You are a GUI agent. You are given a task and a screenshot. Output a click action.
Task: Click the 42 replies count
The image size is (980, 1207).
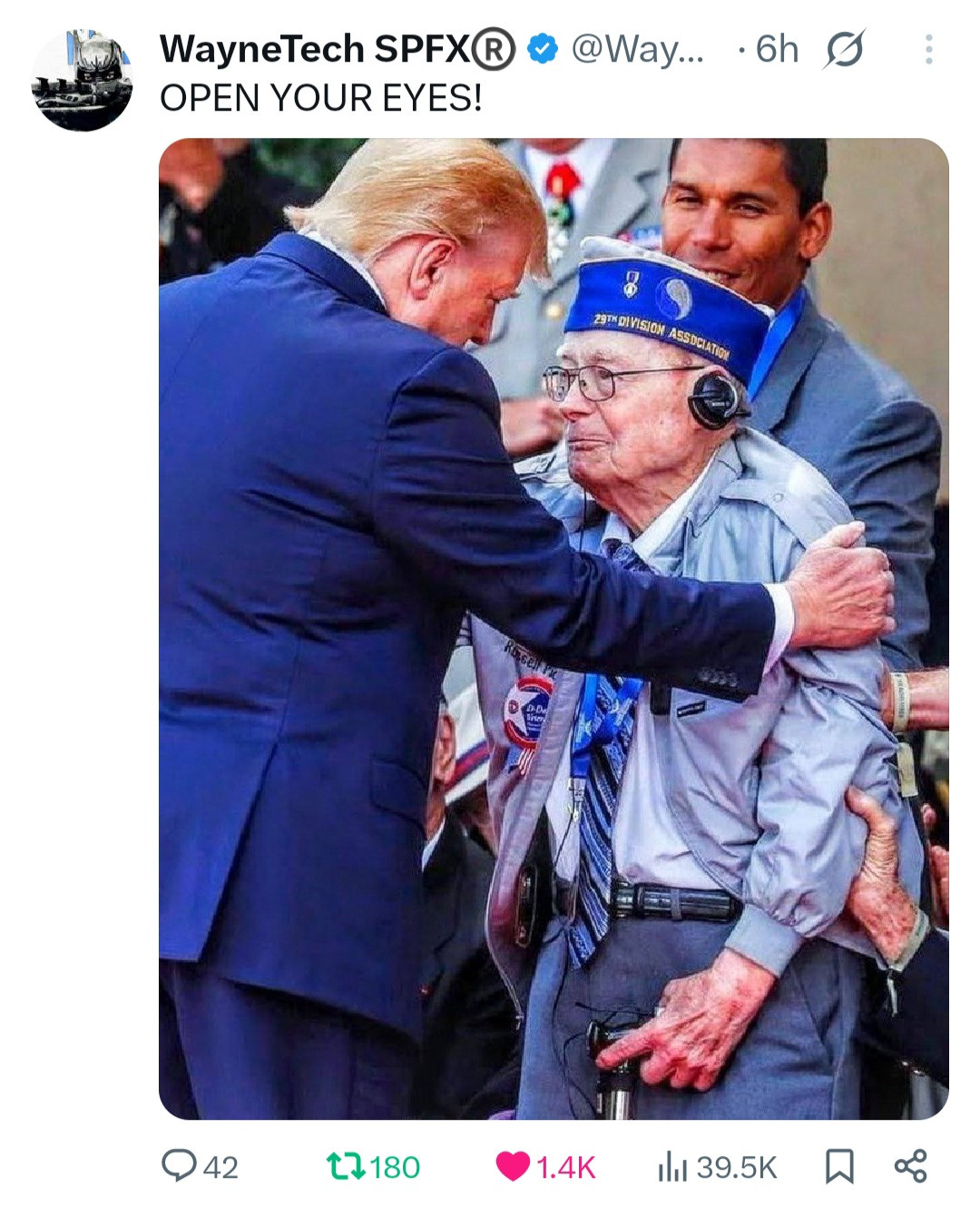tap(220, 1167)
